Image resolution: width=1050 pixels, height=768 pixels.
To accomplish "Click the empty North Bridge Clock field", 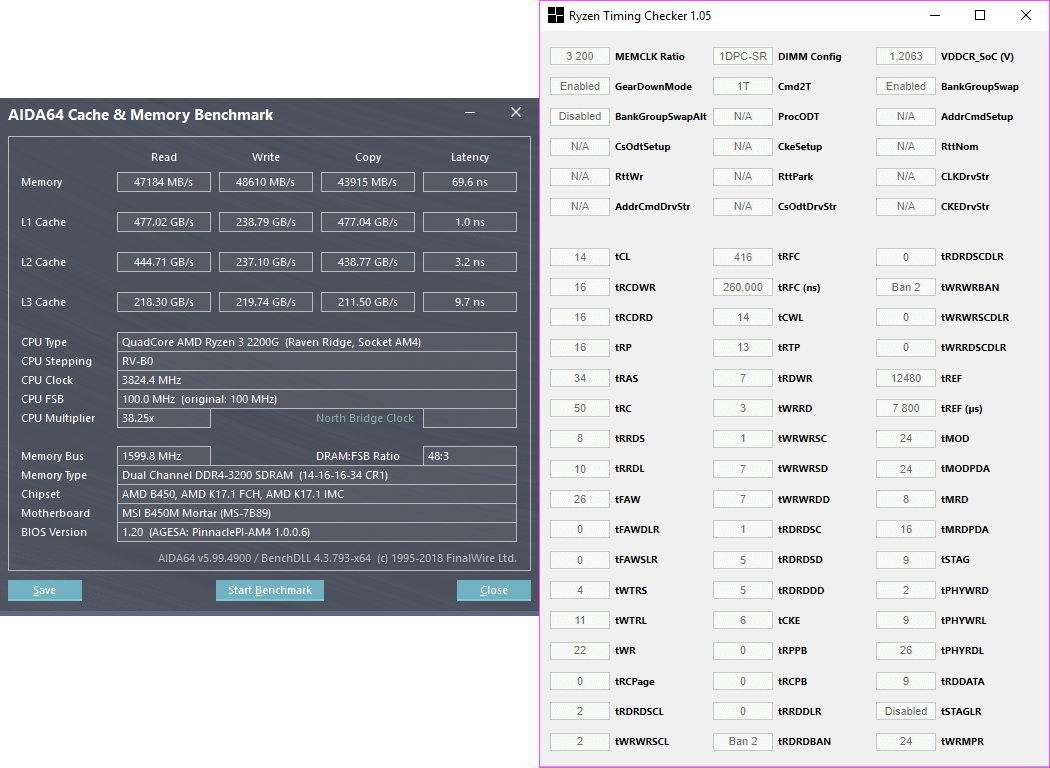I will (470, 418).
